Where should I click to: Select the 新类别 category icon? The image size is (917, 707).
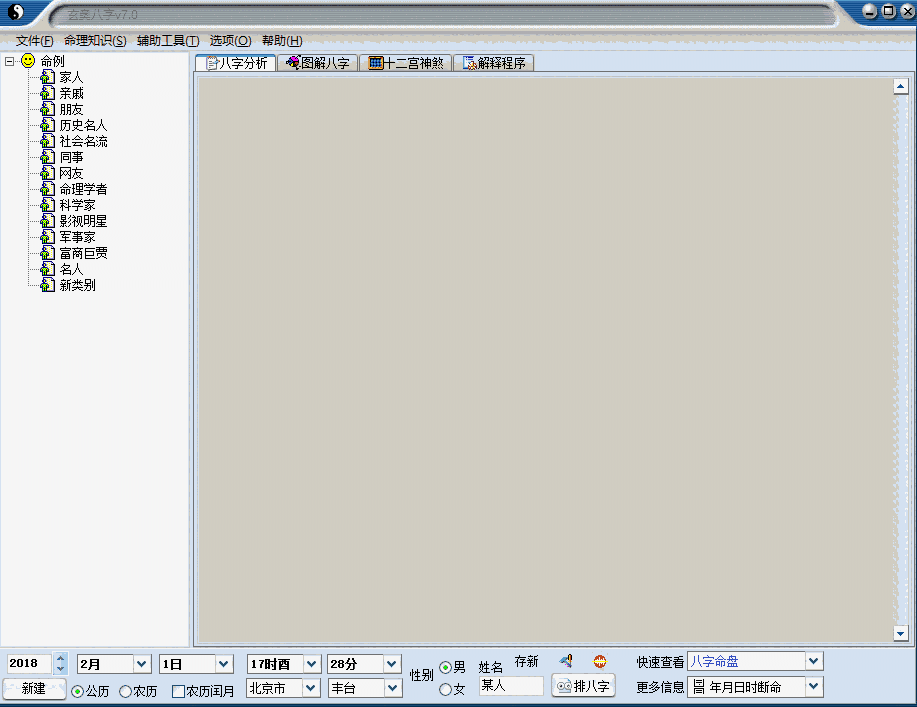click(47, 284)
